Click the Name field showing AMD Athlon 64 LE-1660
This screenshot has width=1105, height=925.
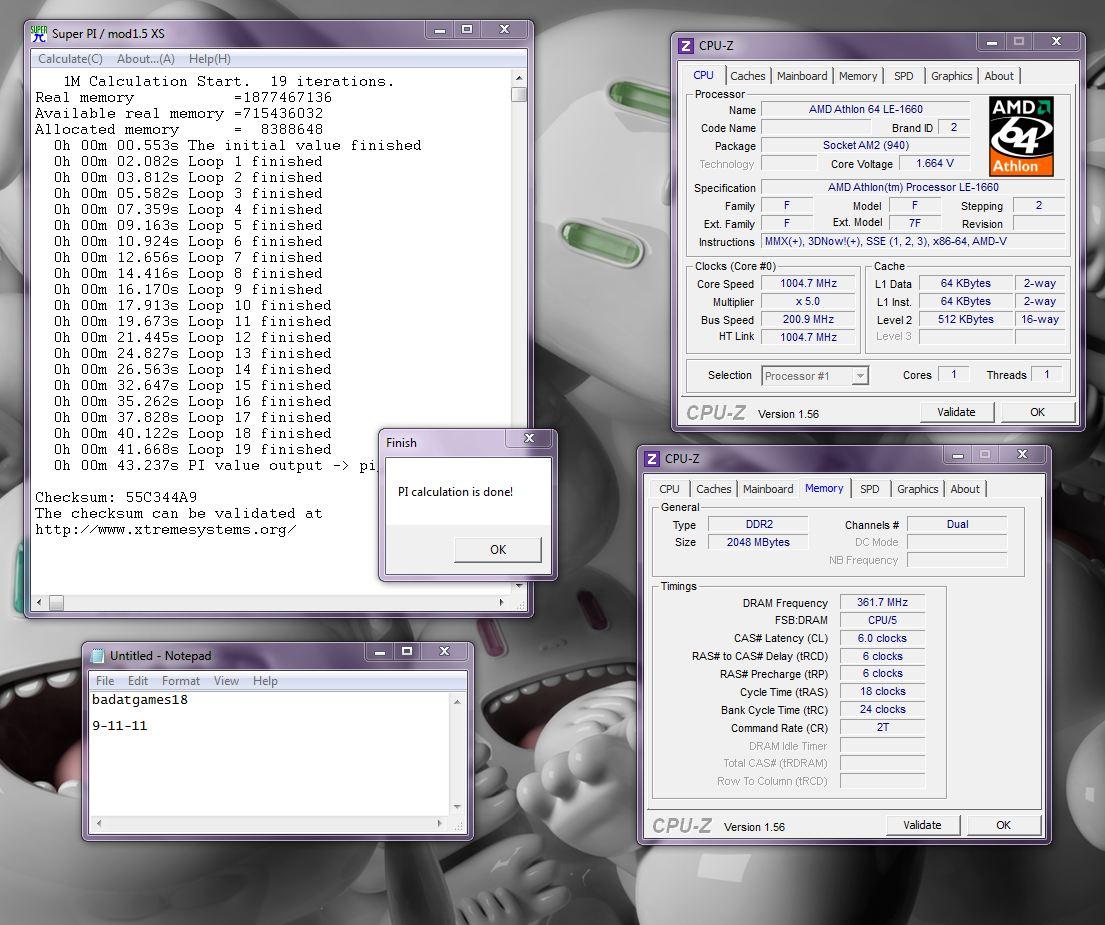point(865,109)
